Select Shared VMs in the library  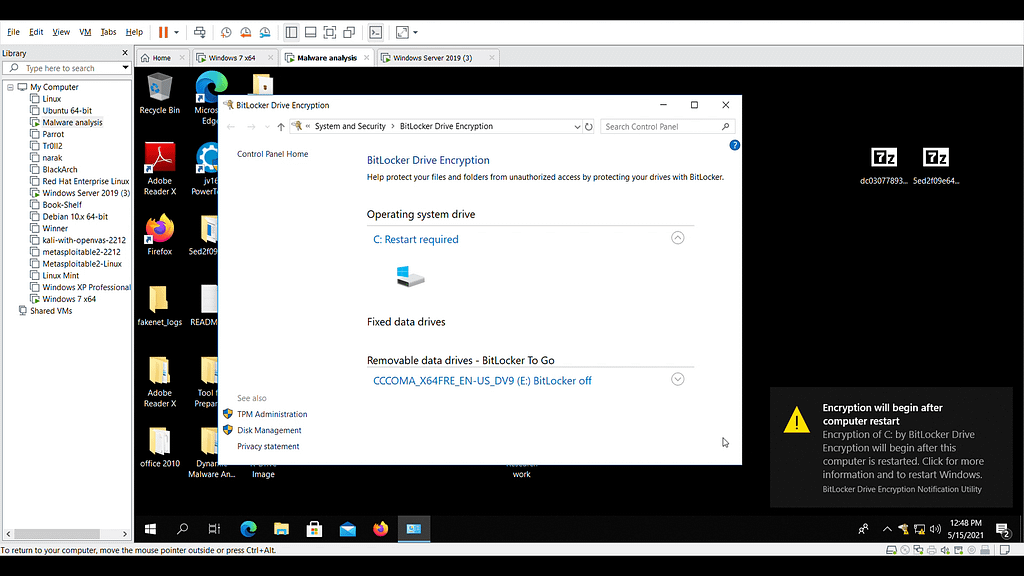pos(50,311)
